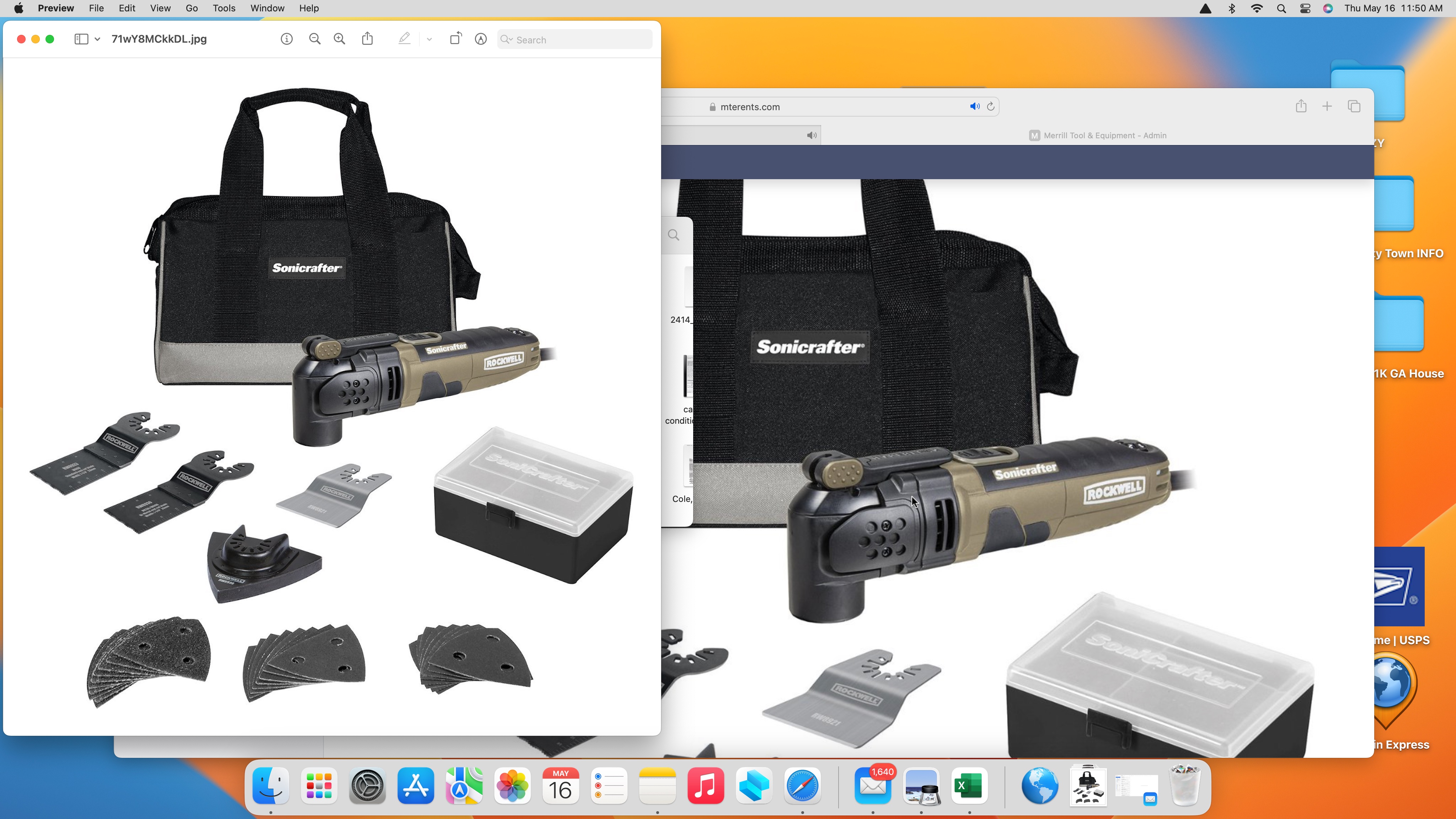Expand the highlight color options arrow

429,39
